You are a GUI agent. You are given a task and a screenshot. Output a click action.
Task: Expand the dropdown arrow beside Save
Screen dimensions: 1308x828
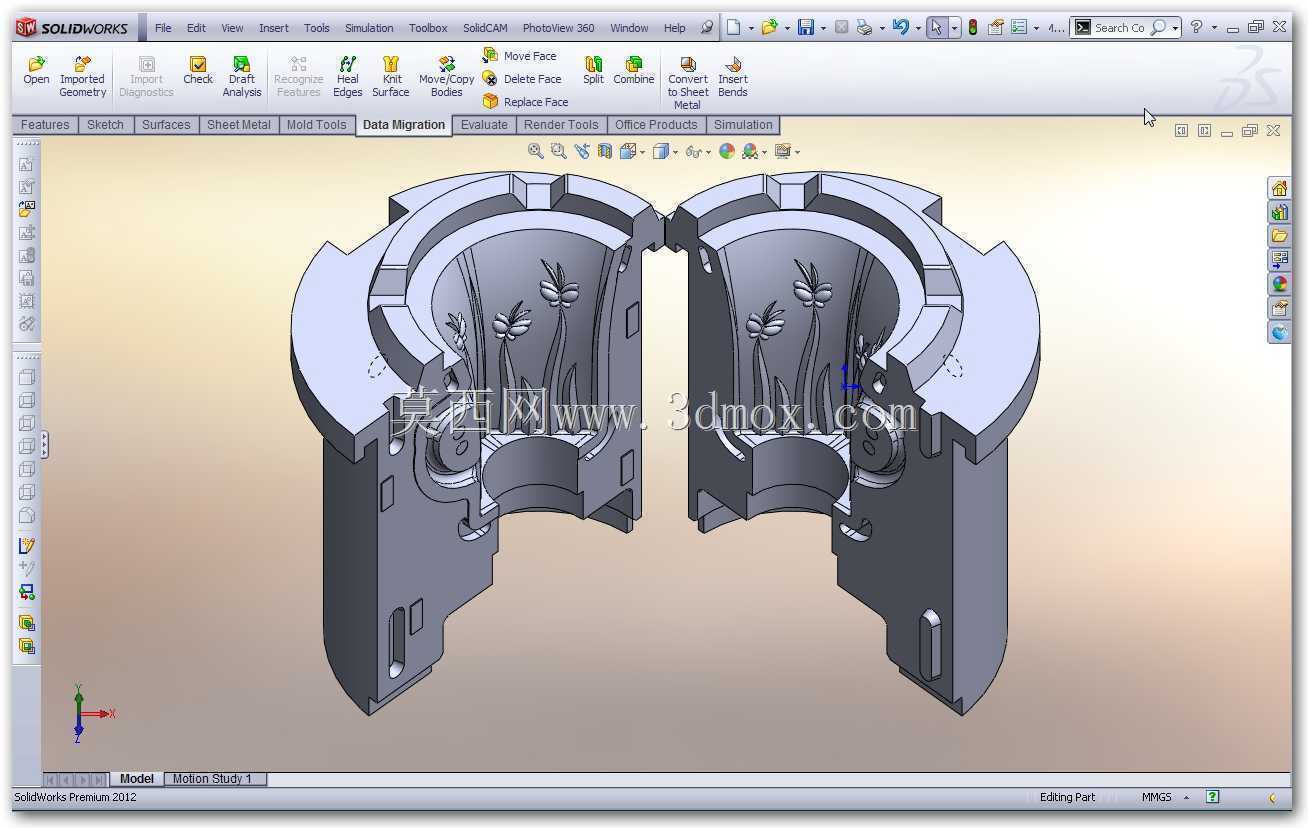coord(824,29)
